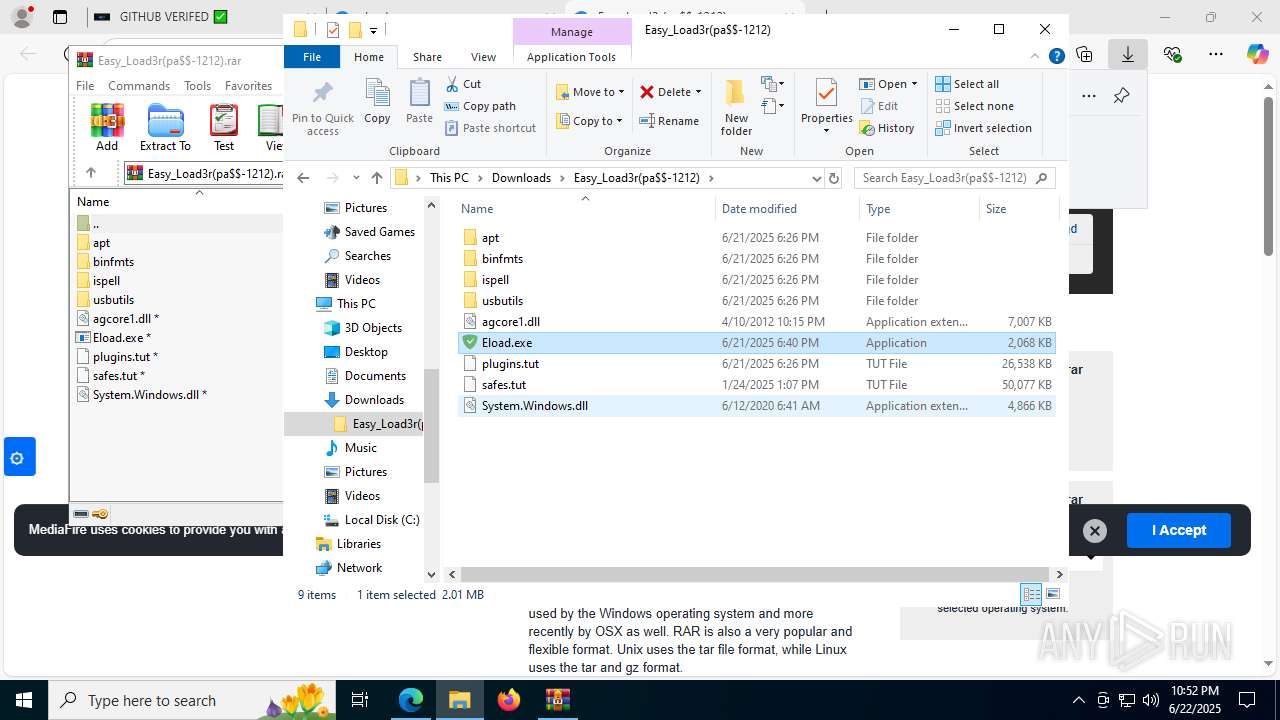Open Firefox from the taskbar

pyautogui.click(x=509, y=700)
